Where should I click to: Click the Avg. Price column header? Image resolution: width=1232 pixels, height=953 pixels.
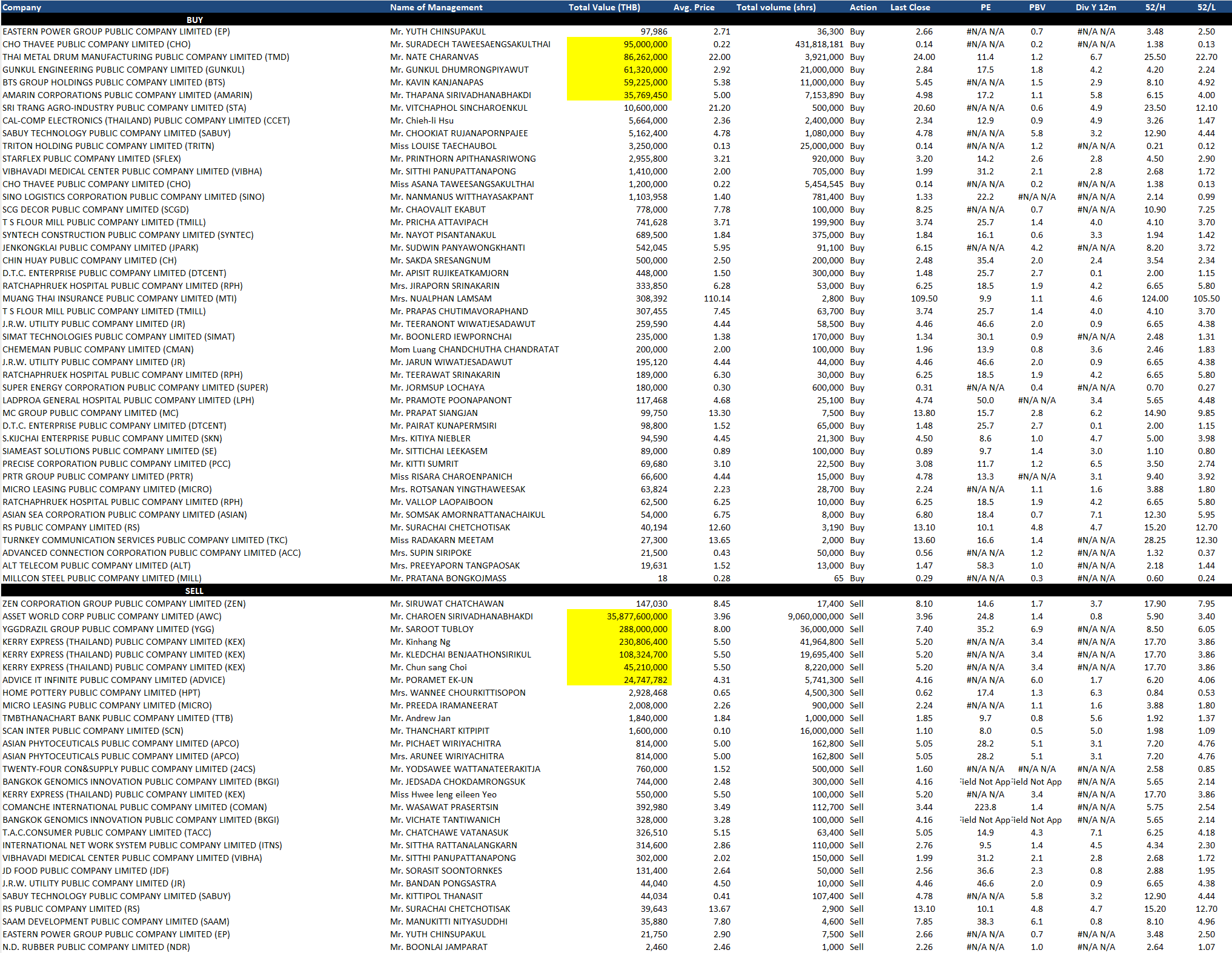point(694,7)
